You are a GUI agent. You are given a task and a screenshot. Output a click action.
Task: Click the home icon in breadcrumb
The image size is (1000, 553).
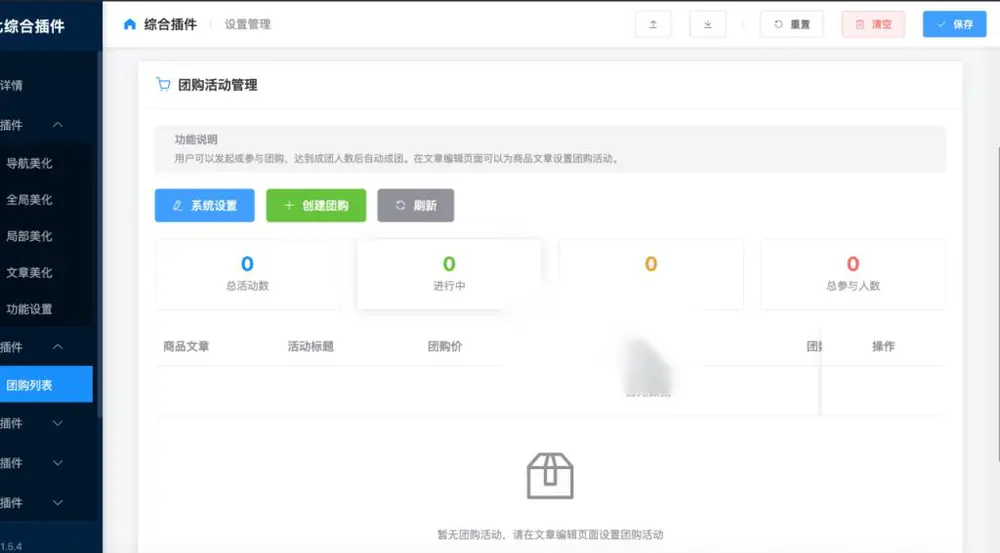click(x=129, y=24)
